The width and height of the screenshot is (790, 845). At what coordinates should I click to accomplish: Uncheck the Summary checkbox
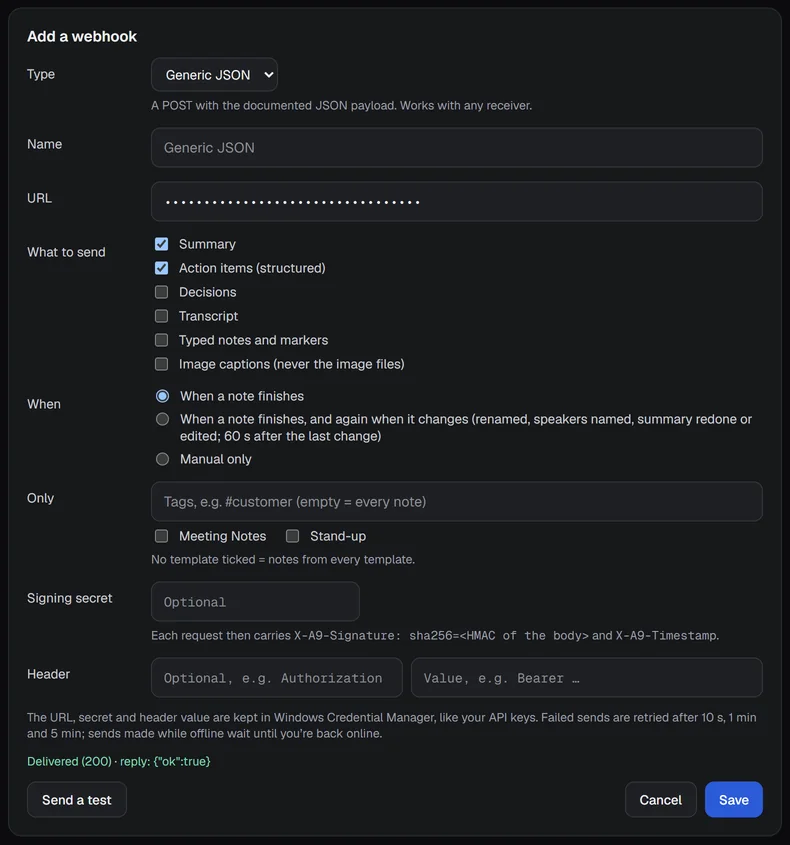(161, 244)
